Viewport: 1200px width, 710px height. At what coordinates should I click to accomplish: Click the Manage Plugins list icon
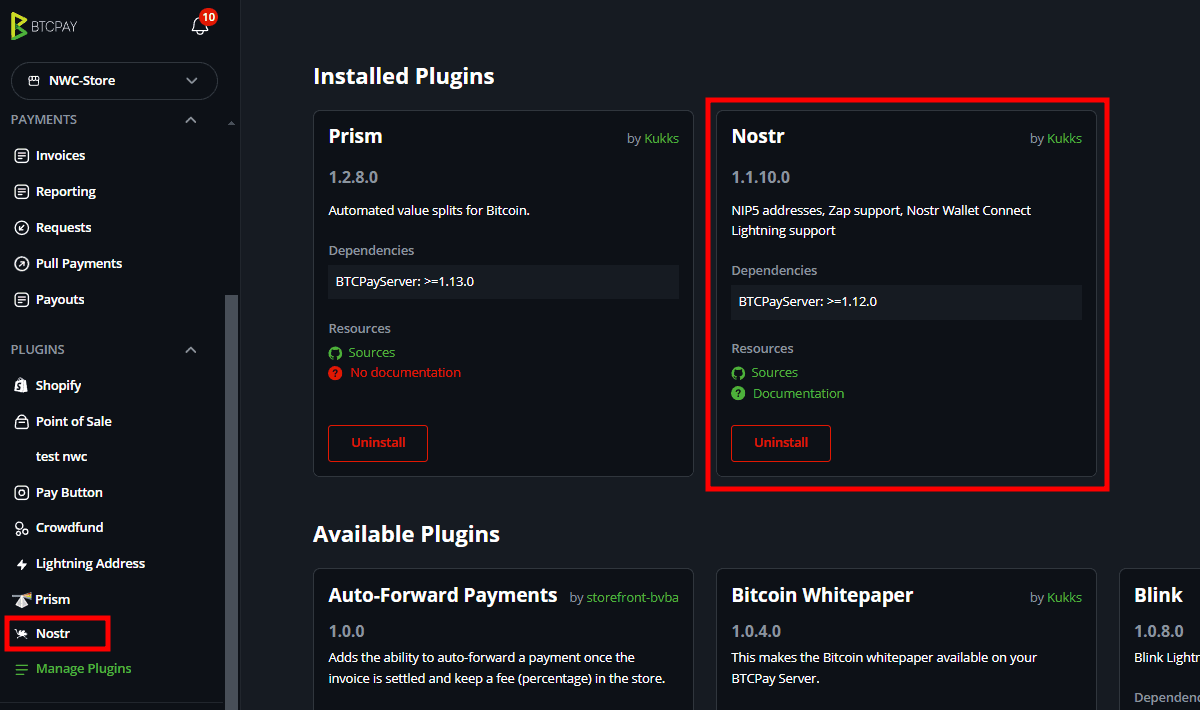tap(21, 669)
